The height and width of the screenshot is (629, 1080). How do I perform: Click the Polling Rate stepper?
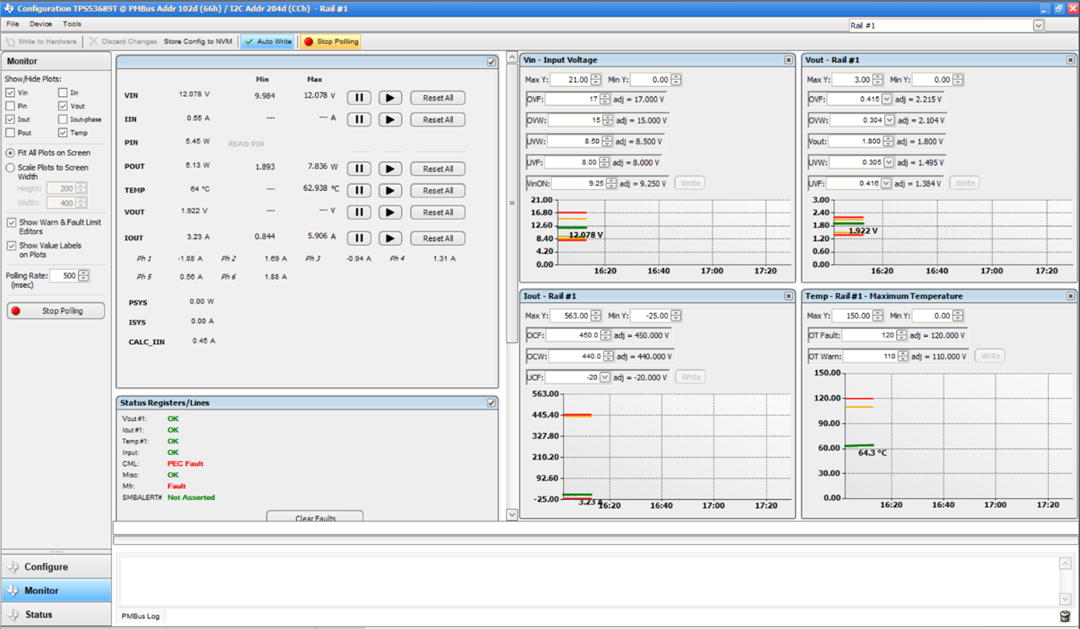[83, 276]
